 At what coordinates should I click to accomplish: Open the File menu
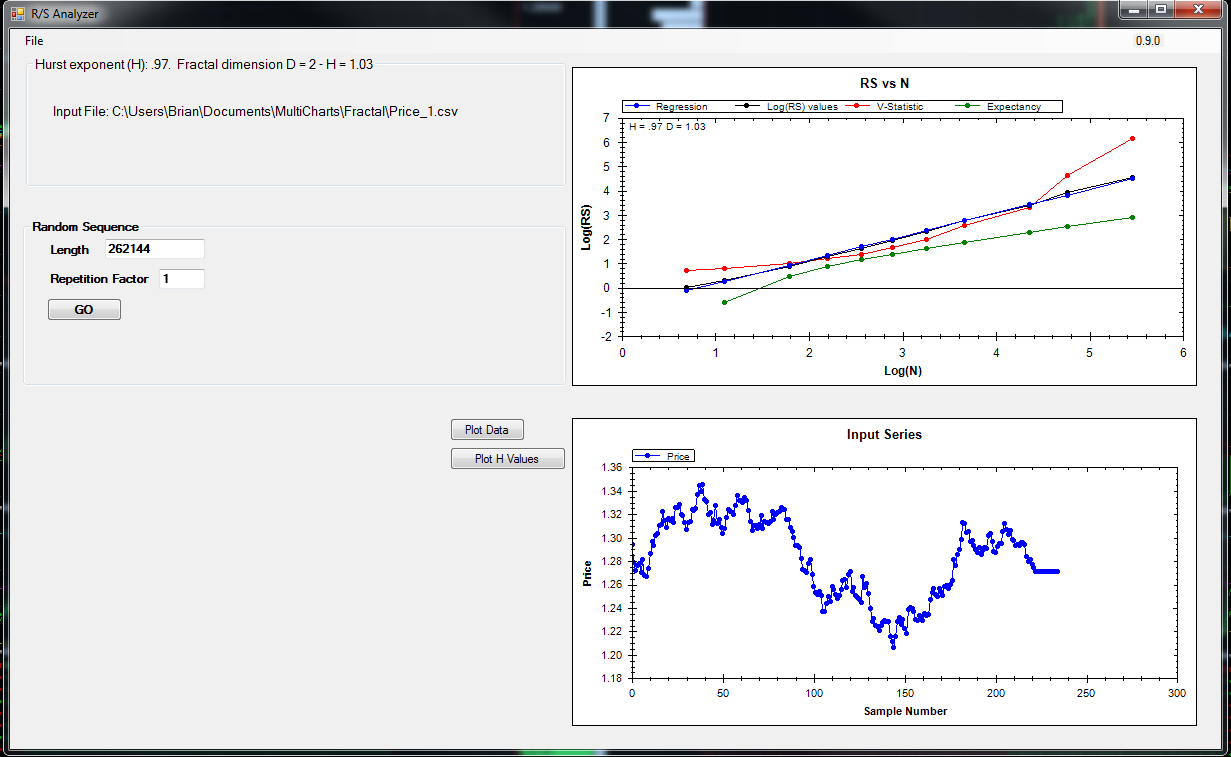pos(35,41)
